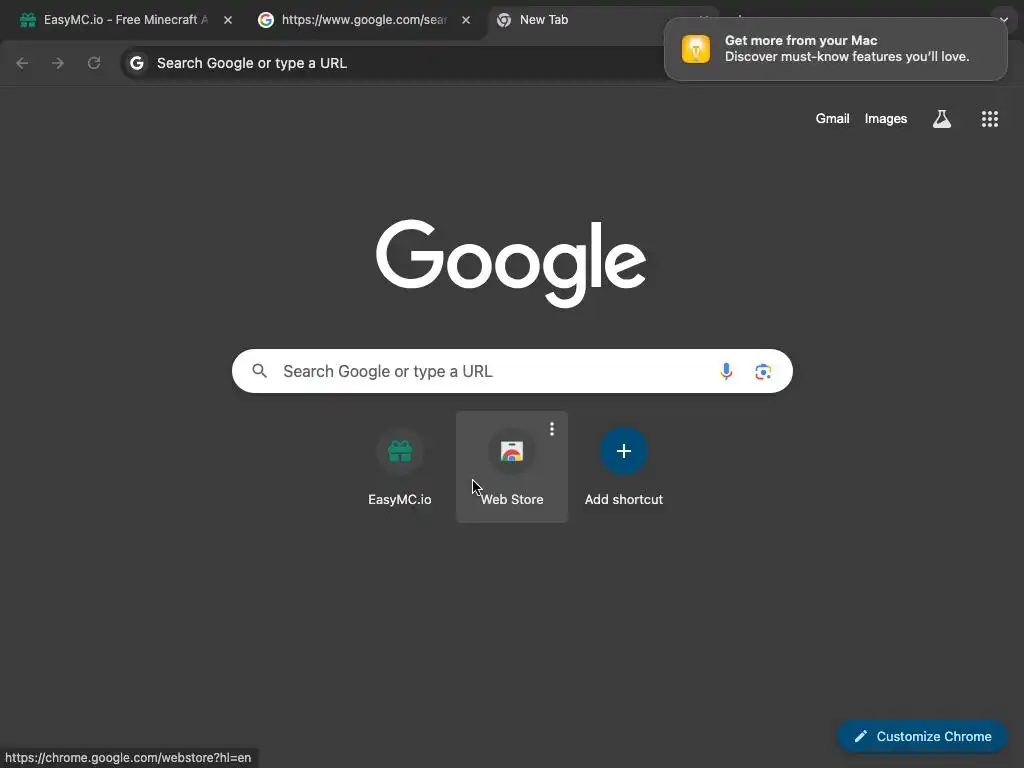This screenshot has height=768, width=1024.
Task: Reload the page with refresh icon
Action: (x=94, y=63)
